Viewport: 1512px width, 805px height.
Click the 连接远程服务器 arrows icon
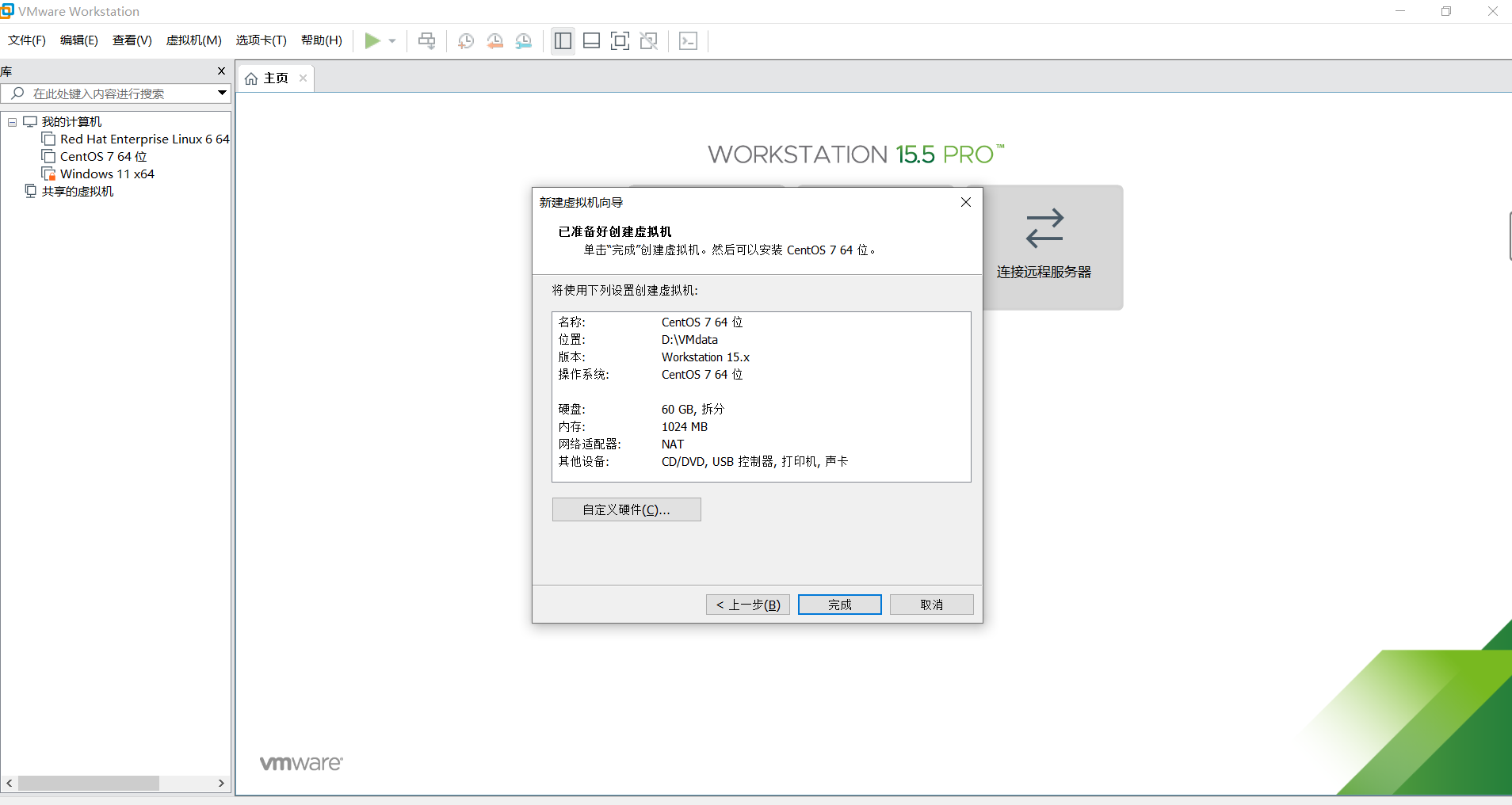pos(1044,228)
